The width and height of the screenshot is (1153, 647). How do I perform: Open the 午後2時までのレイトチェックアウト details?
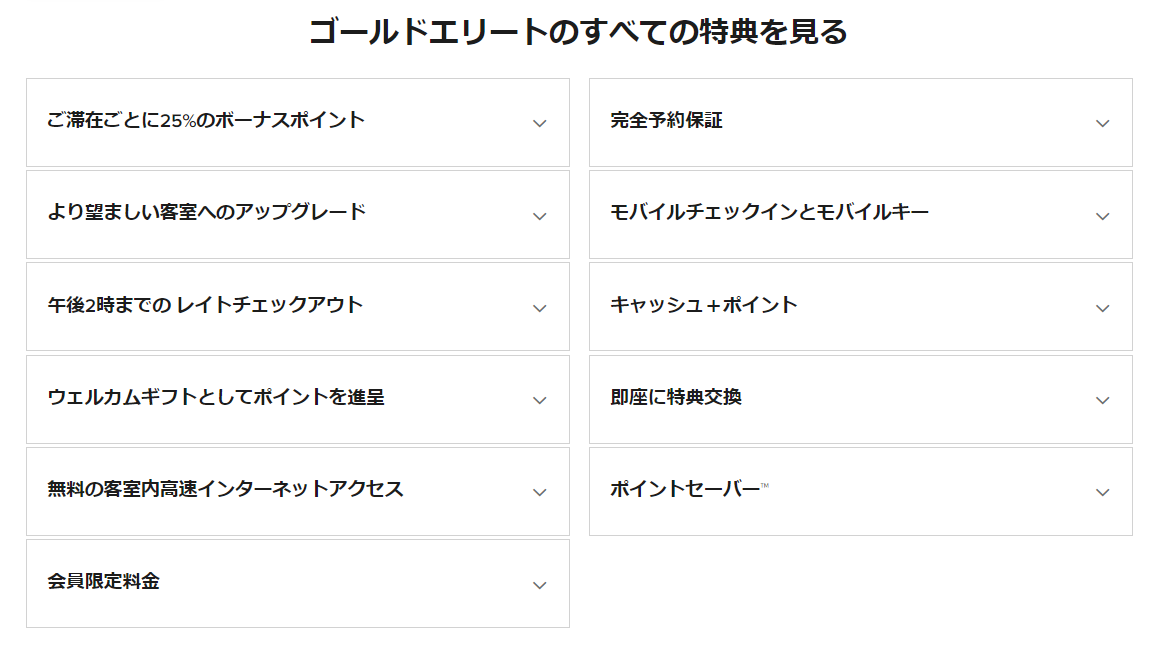tap(539, 307)
